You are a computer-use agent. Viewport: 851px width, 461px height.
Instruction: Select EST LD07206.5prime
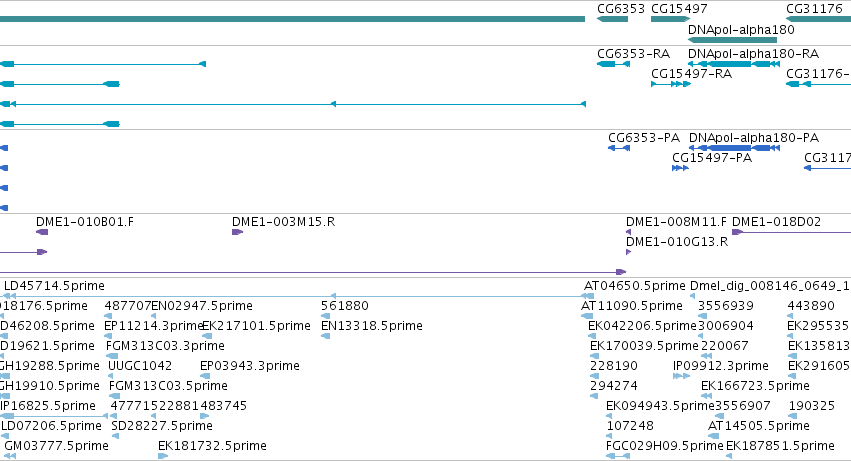click(51, 426)
